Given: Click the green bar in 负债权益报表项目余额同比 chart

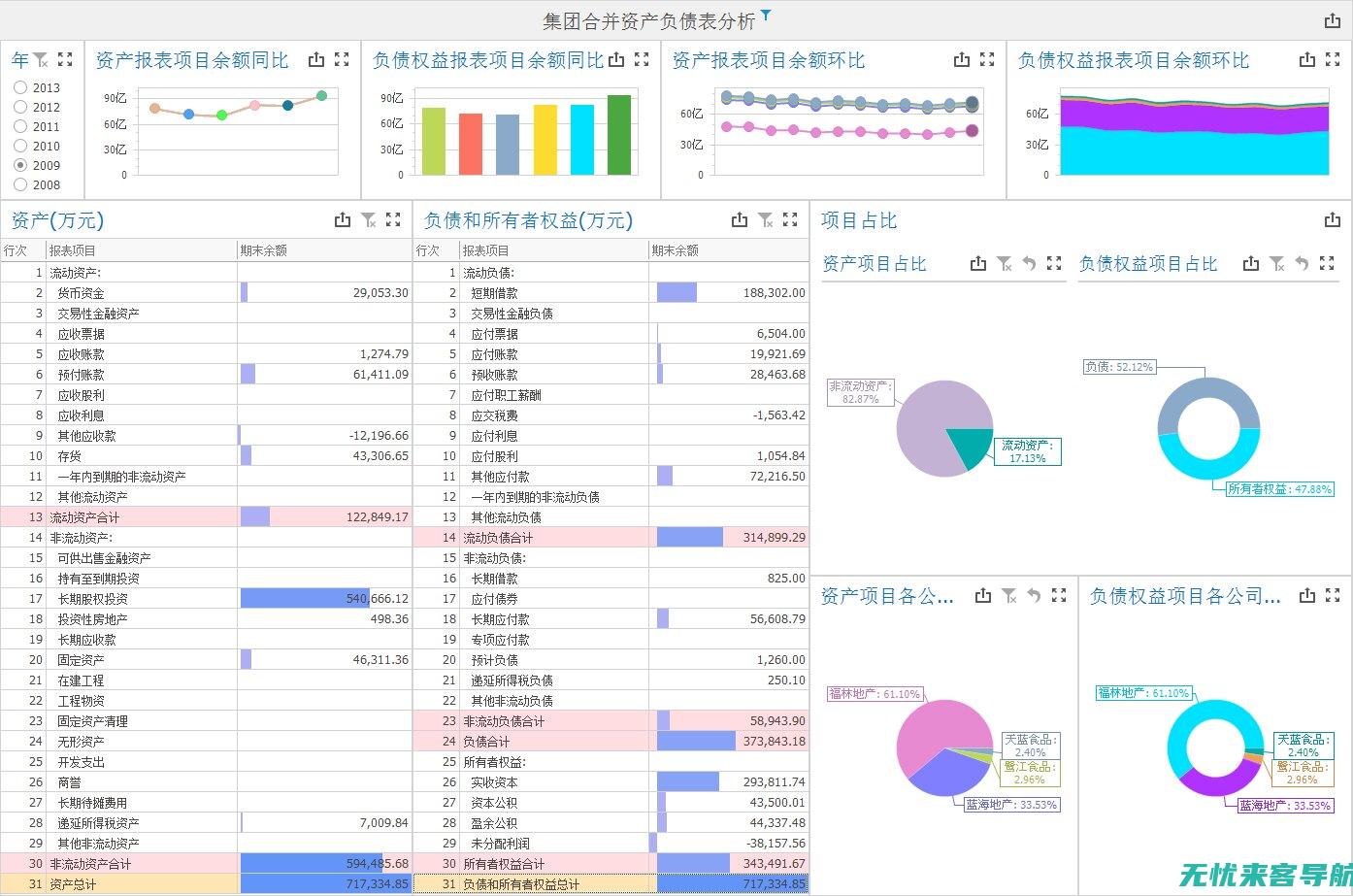Looking at the screenshot, I should [x=619, y=135].
